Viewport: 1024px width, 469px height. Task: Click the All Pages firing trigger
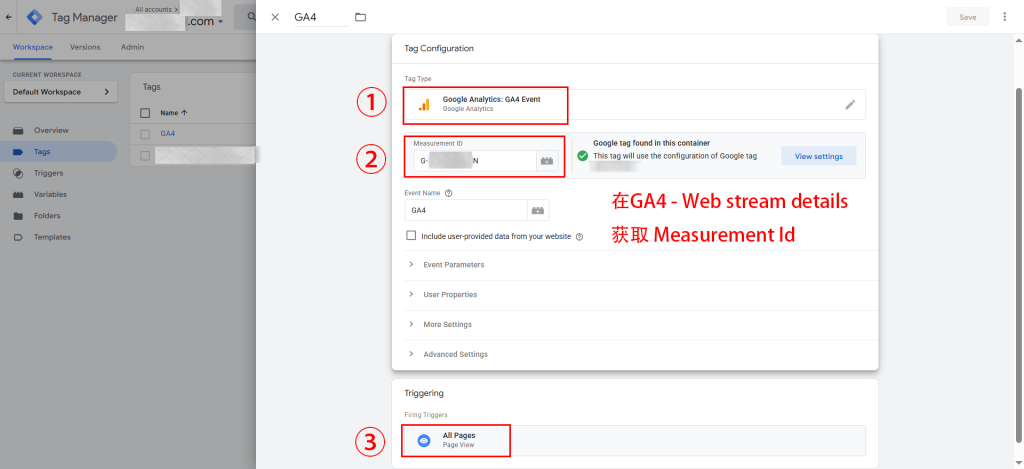coord(635,440)
